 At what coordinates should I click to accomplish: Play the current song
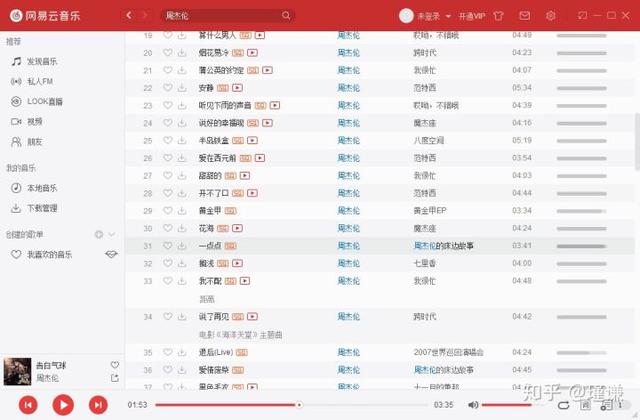(x=63, y=404)
